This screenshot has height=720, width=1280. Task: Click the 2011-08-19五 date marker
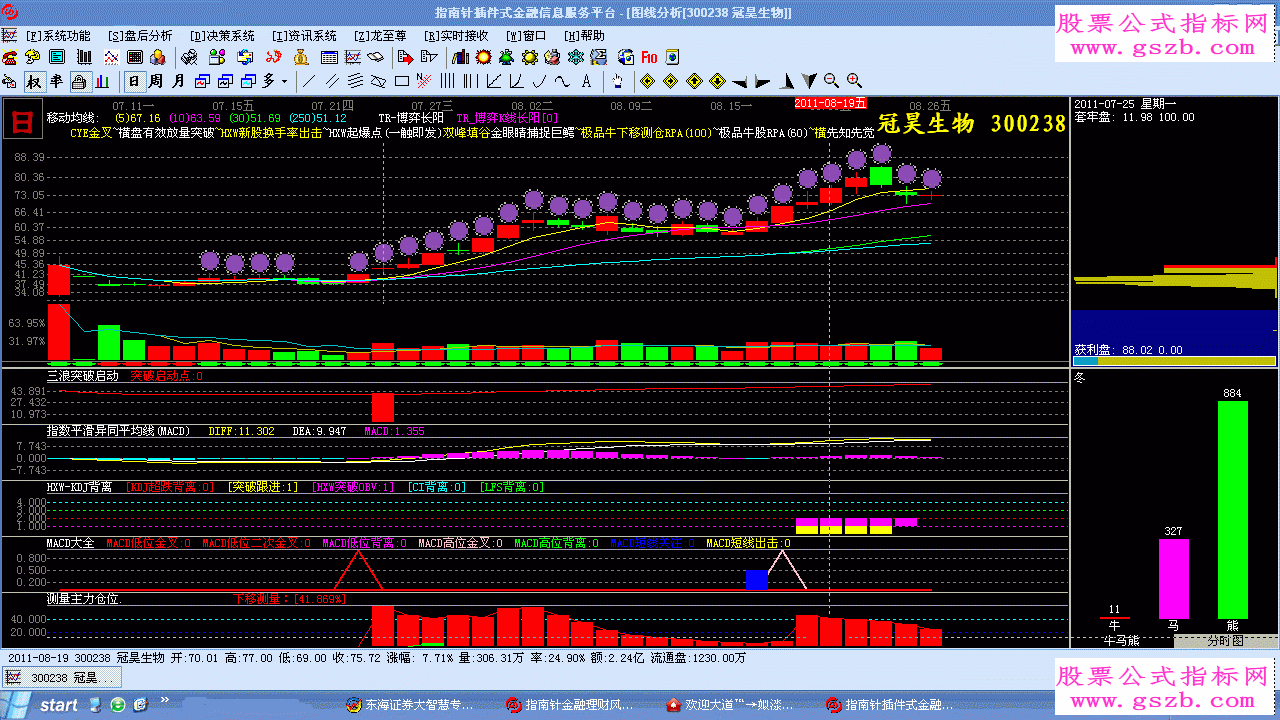(830, 103)
